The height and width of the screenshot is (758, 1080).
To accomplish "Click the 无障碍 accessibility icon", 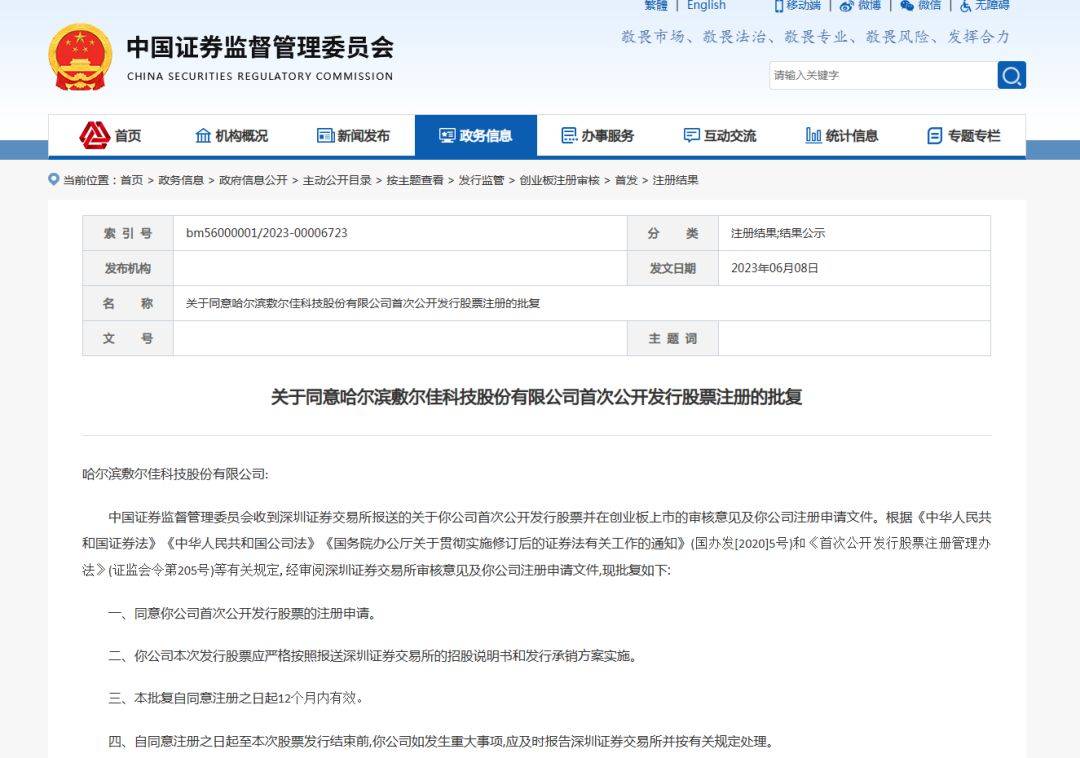I will click(965, 5).
